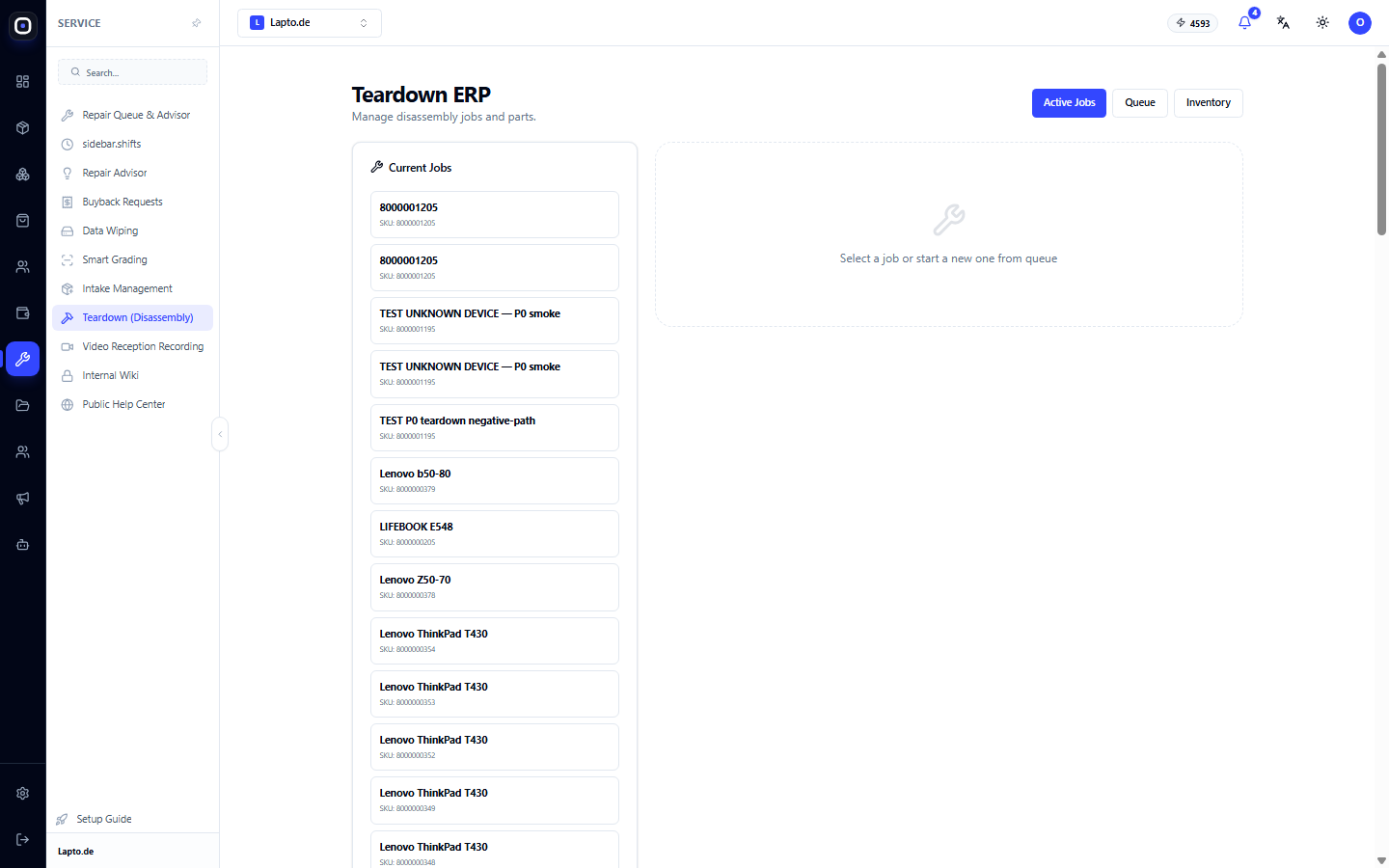
Task: Click the language translation icon
Action: pos(1283,23)
